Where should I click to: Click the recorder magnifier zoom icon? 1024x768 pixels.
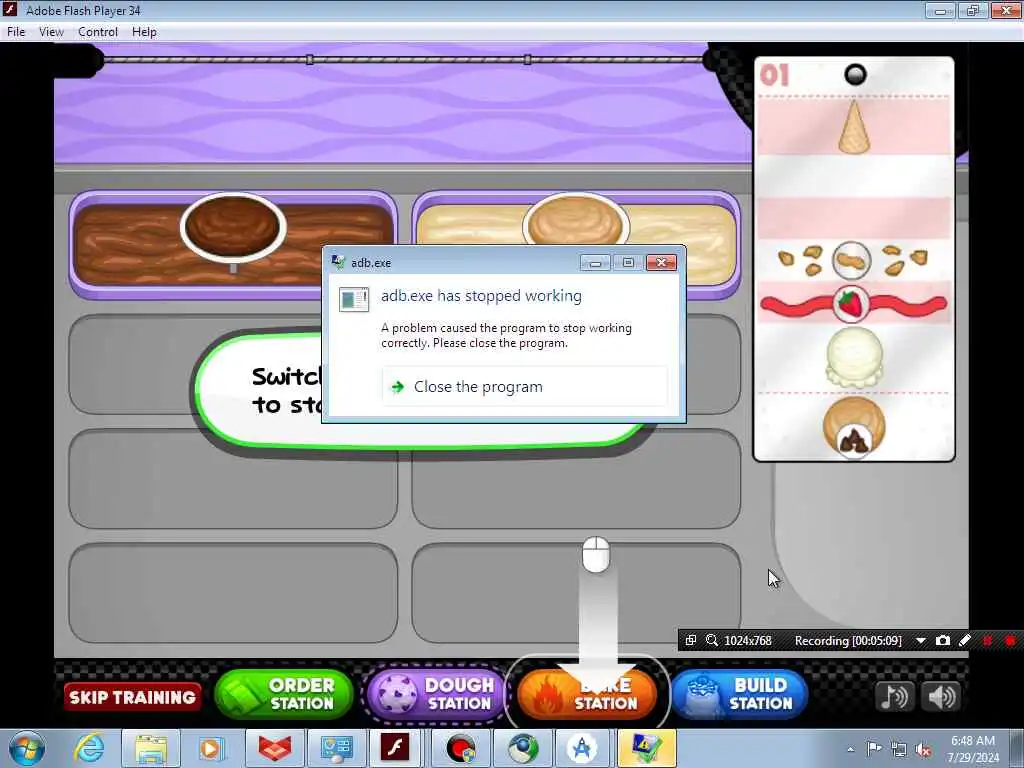coord(712,641)
